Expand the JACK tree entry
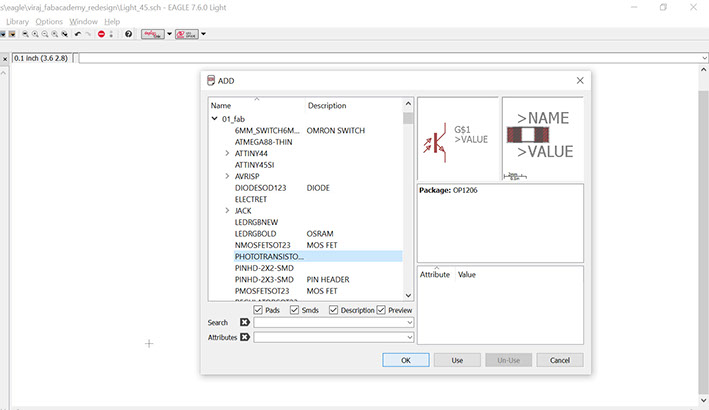The height and width of the screenshot is (410, 709). tap(227, 211)
